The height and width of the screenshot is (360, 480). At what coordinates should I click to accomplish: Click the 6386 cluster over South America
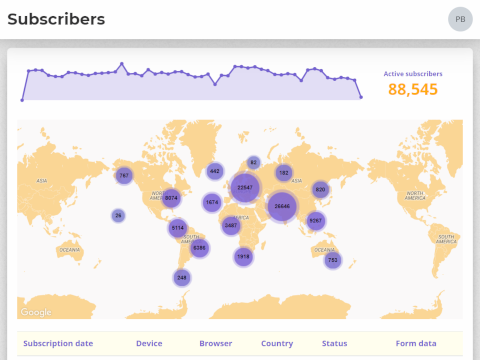pyautogui.click(x=199, y=248)
